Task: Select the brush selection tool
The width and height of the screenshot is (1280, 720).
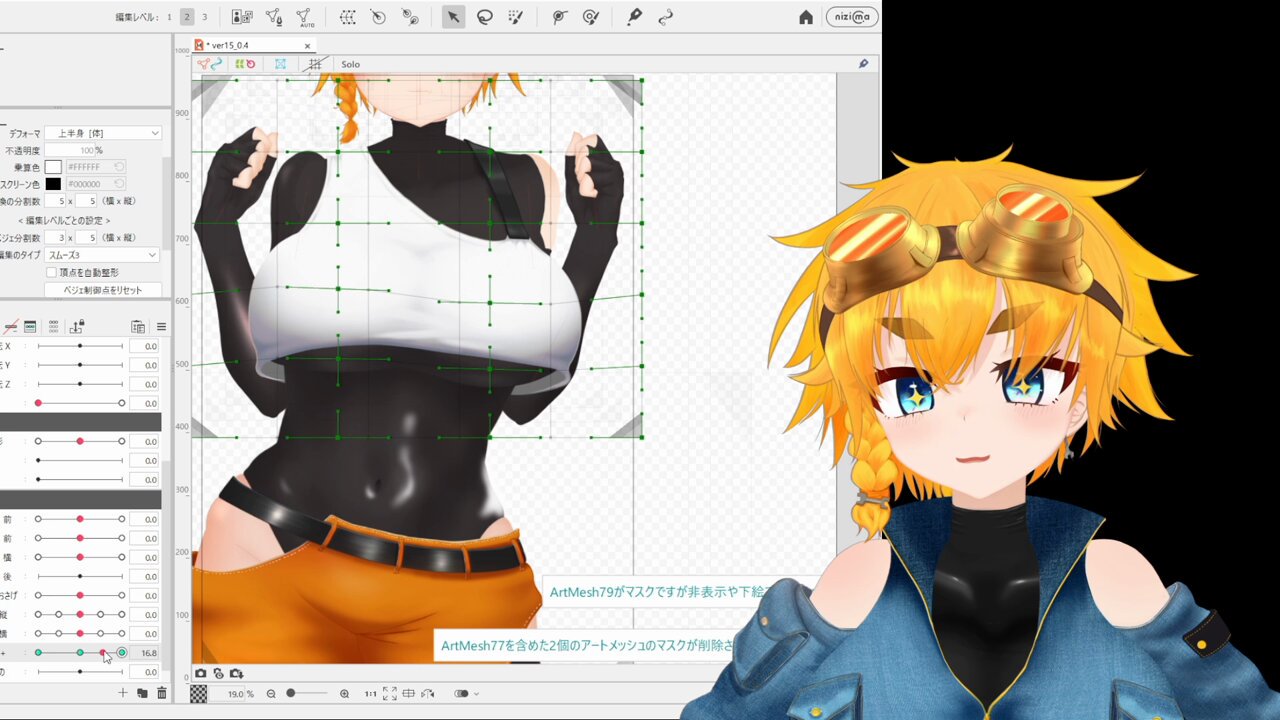Action: coord(515,17)
